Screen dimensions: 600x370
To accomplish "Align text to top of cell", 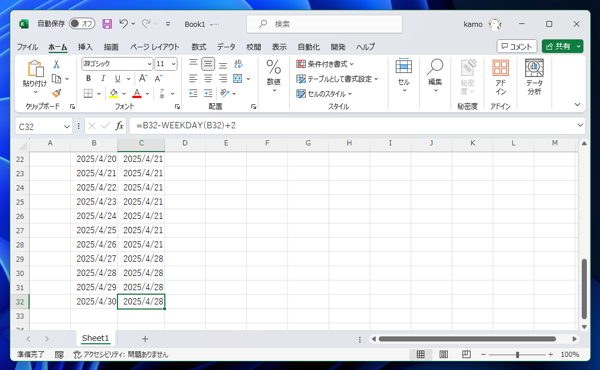I will pos(193,64).
